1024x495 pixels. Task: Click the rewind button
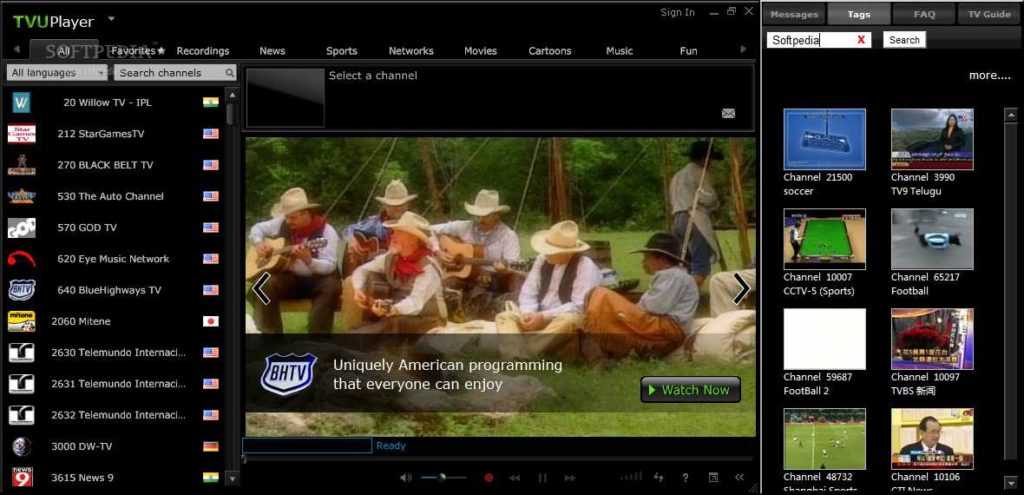pos(515,478)
